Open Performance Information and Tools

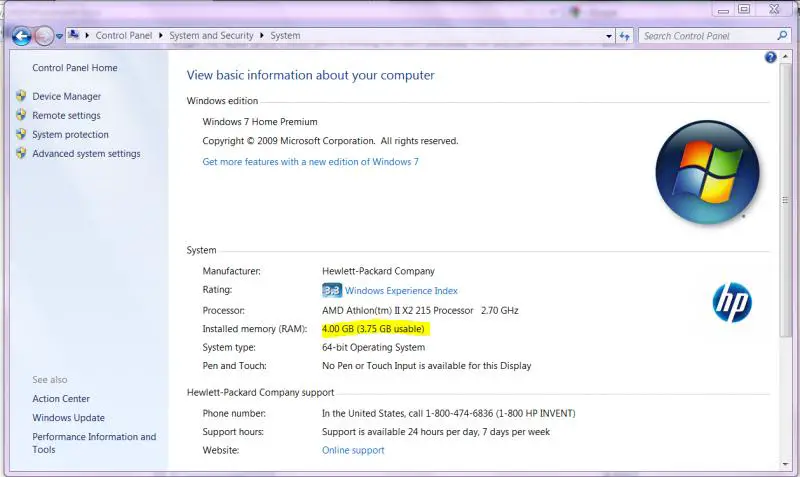coord(94,443)
